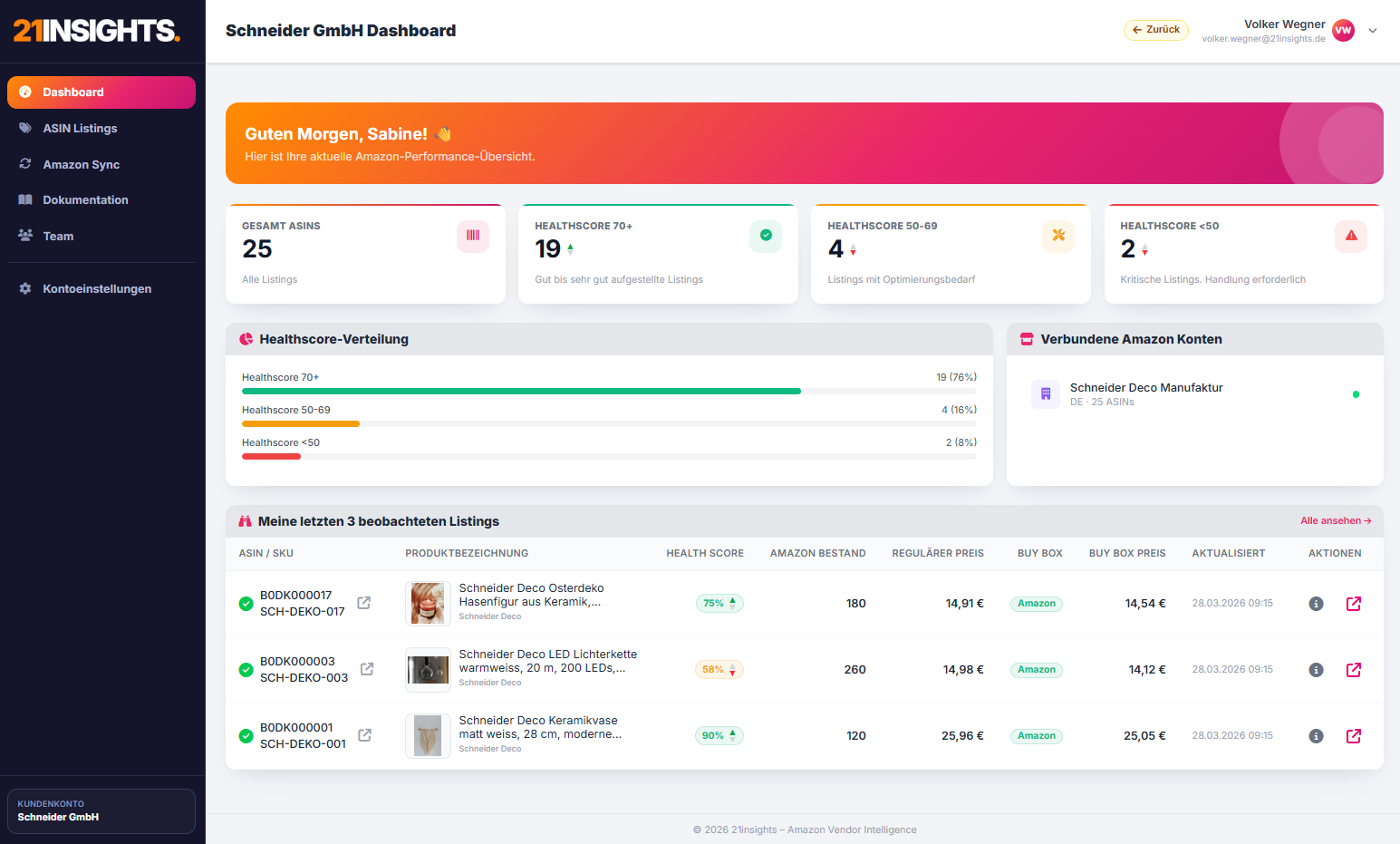
Task: Click the Schneider Deco Keramikvase product title
Action: 540,727
